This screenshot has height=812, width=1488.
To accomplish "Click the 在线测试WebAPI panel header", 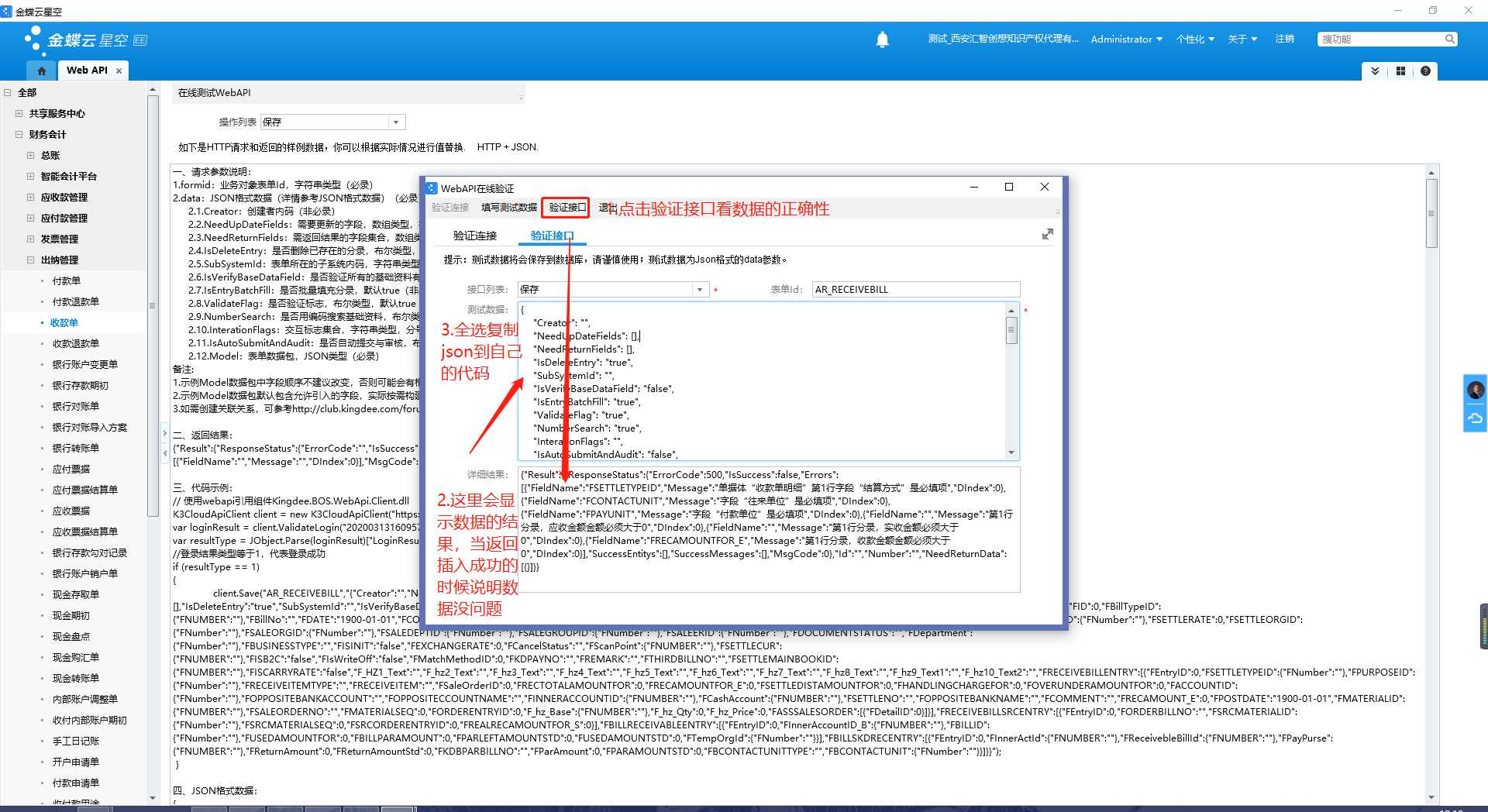I will [x=349, y=93].
